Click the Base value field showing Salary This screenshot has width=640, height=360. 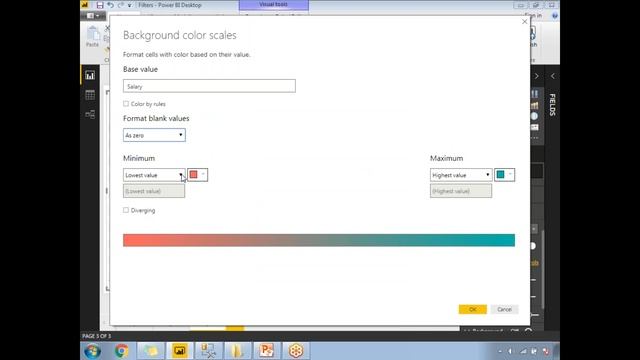tap(209, 86)
